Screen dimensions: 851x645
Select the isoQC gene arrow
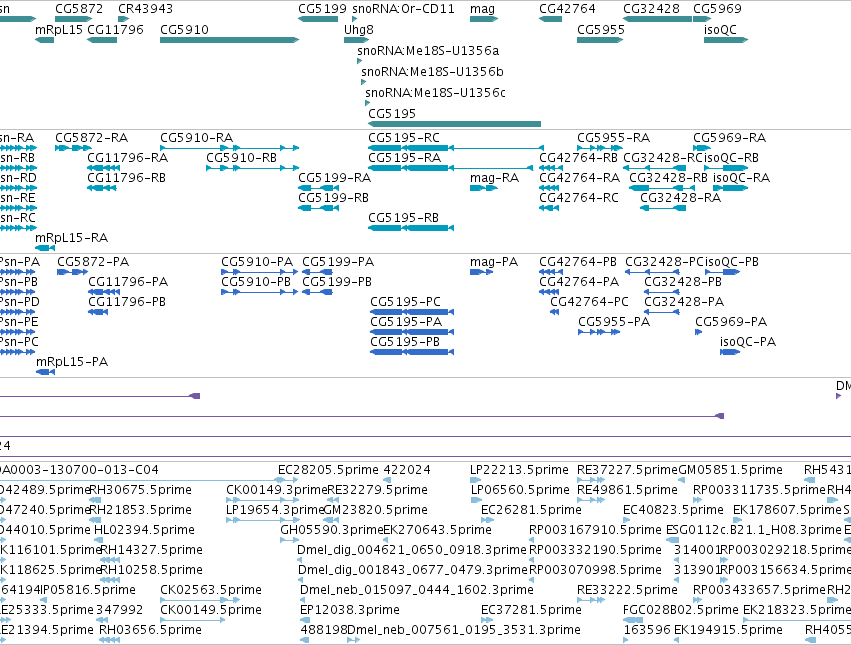726,40
